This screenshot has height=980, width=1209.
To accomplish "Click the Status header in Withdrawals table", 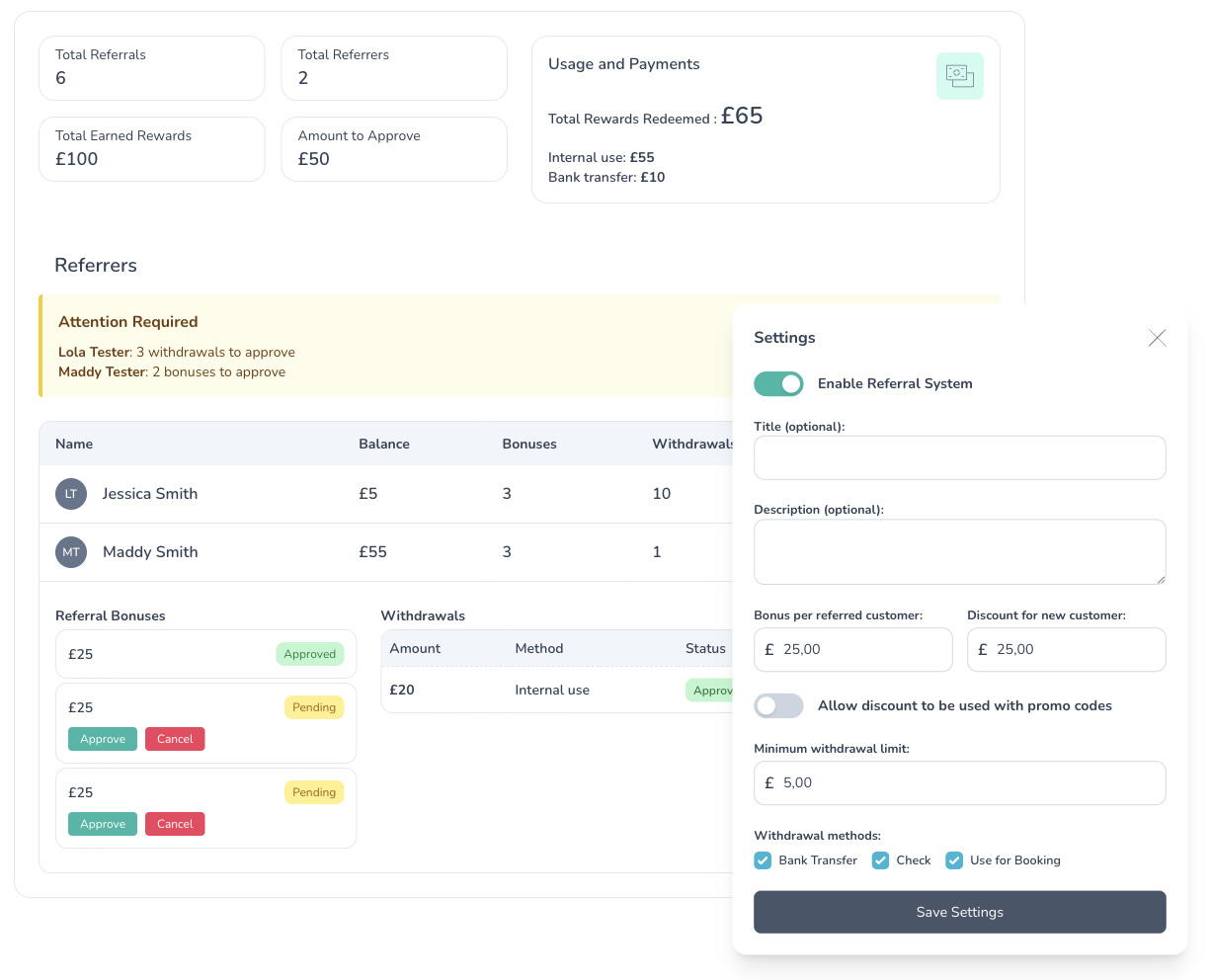I will [x=705, y=648].
